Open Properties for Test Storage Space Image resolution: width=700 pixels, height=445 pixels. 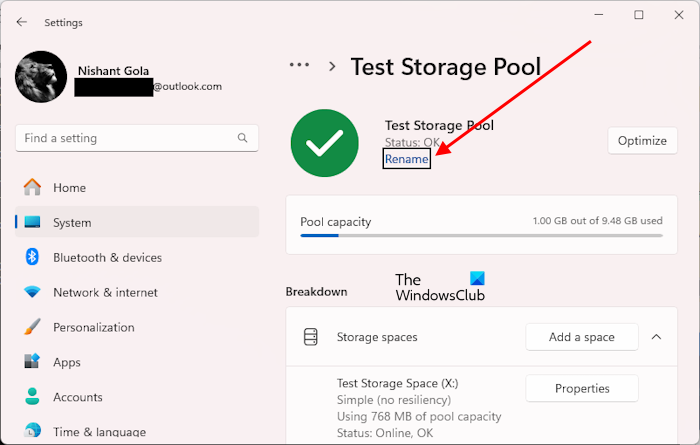581,389
